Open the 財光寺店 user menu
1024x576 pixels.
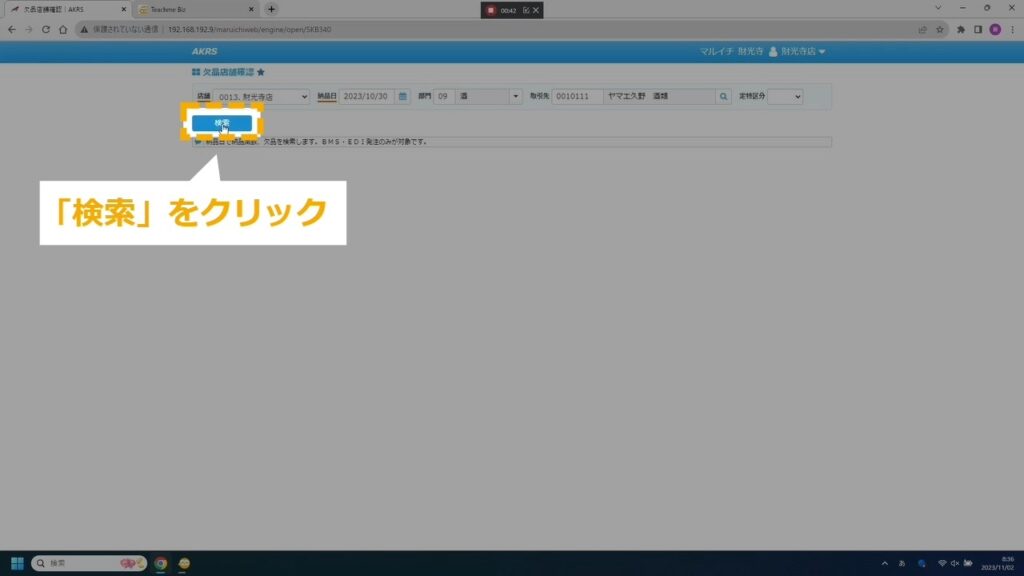(x=797, y=51)
